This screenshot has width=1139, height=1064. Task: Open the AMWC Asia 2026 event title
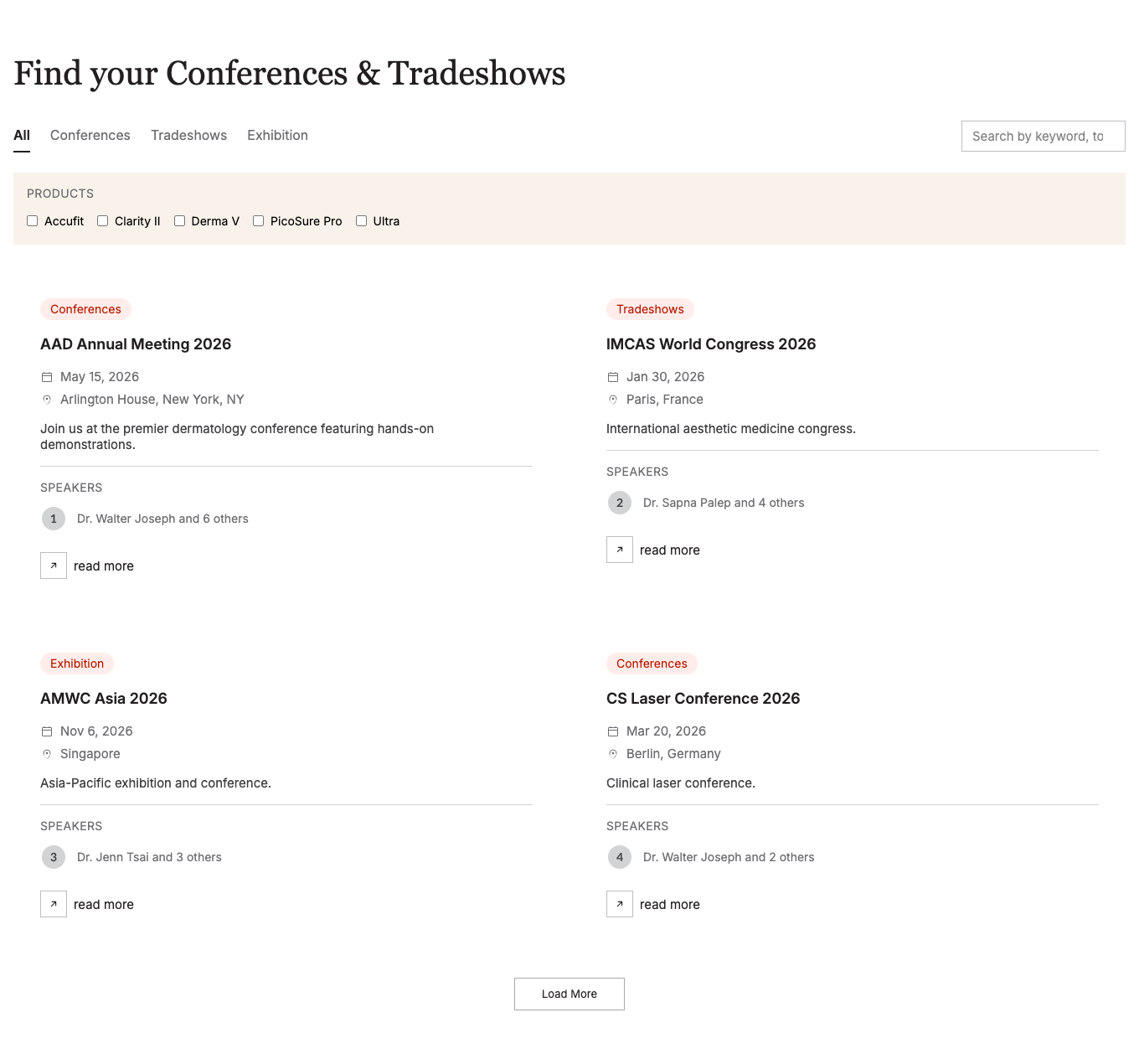point(104,699)
